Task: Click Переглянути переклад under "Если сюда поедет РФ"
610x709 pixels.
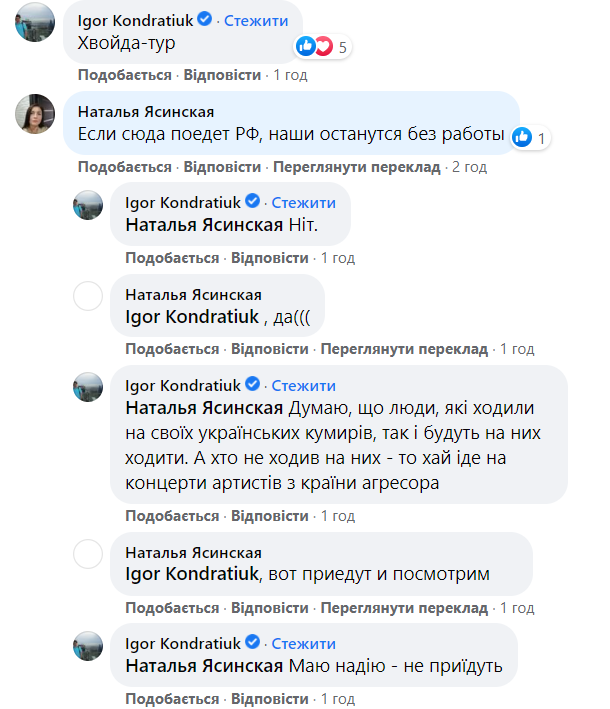Action: click(357, 167)
